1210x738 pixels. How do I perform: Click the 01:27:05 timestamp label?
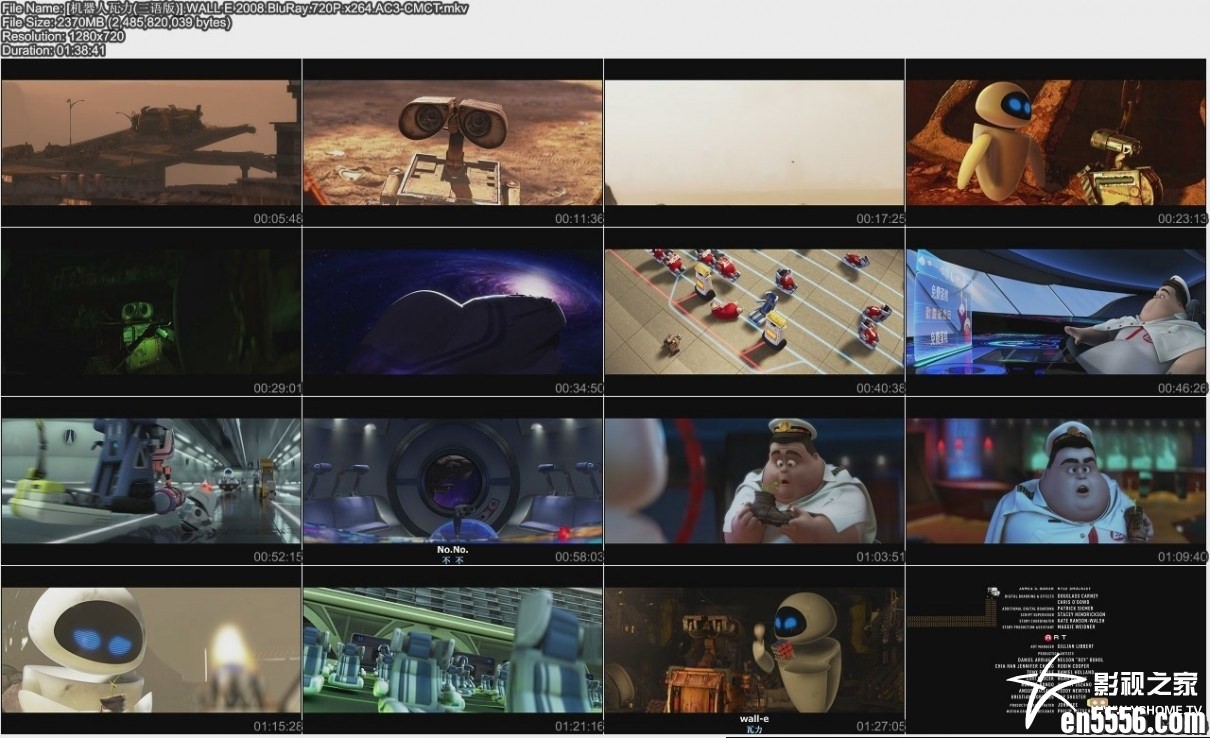pyautogui.click(x=881, y=726)
